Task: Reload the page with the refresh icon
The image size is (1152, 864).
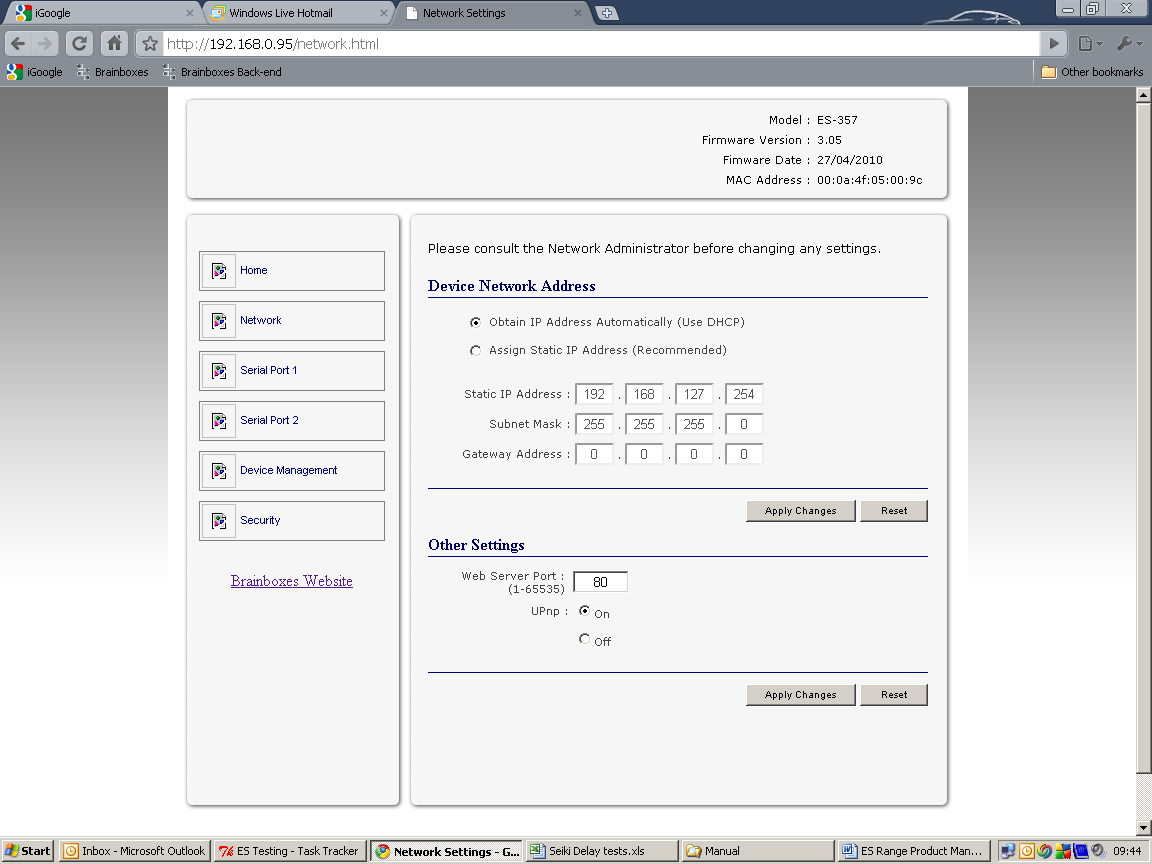Action: [x=79, y=43]
